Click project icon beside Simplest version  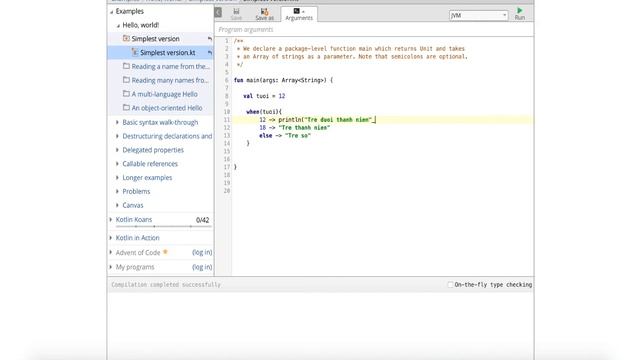coord(126,38)
